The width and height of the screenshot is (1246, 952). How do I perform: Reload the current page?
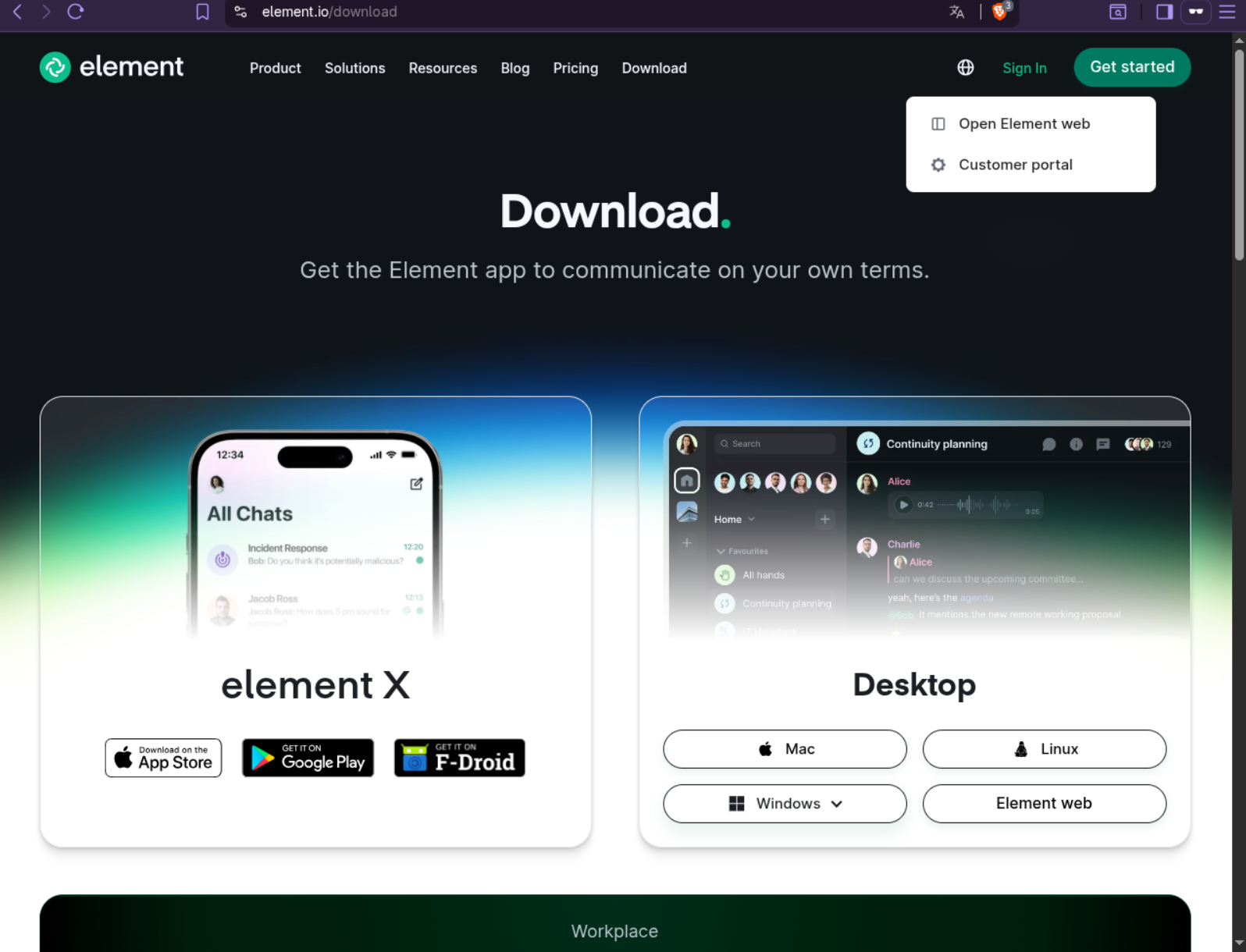coord(76,12)
